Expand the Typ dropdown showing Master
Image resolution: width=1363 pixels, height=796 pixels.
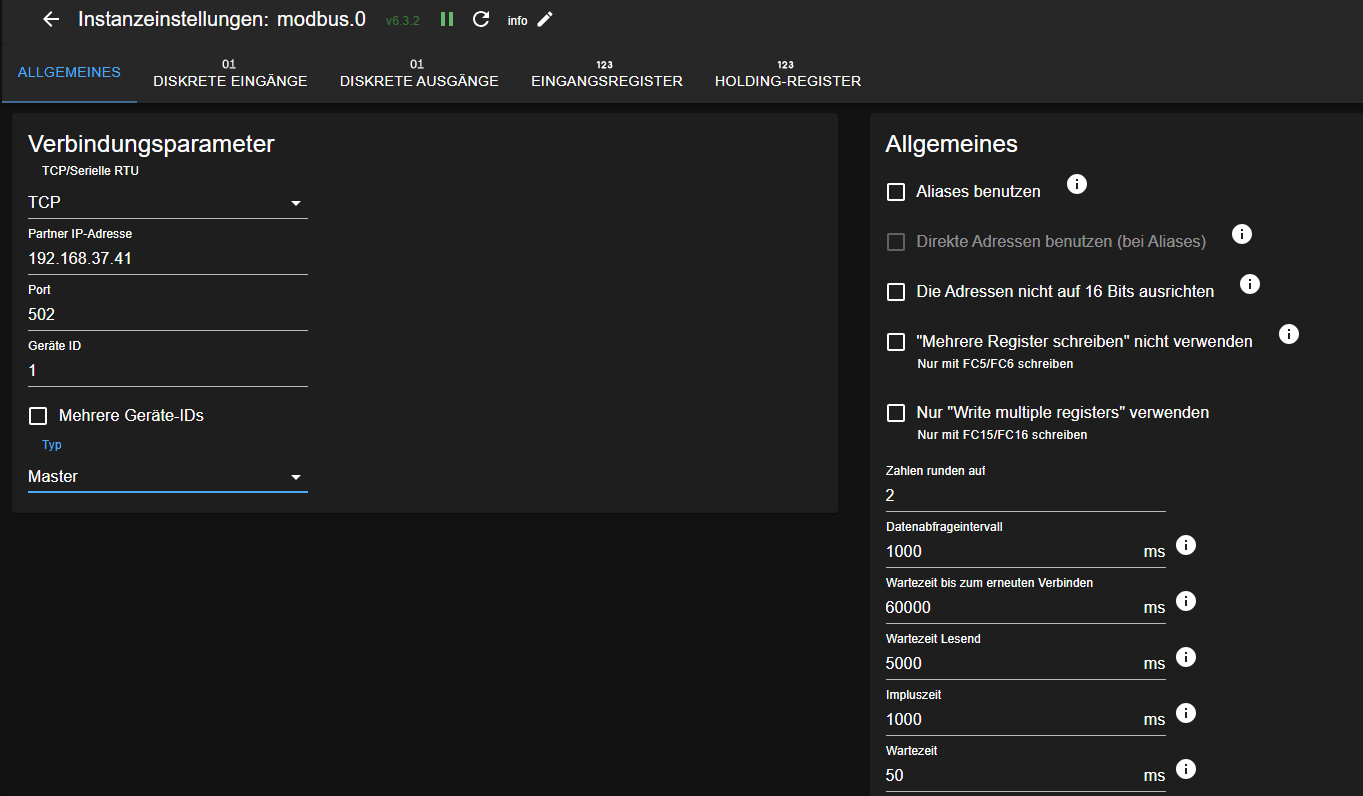(167, 477)
